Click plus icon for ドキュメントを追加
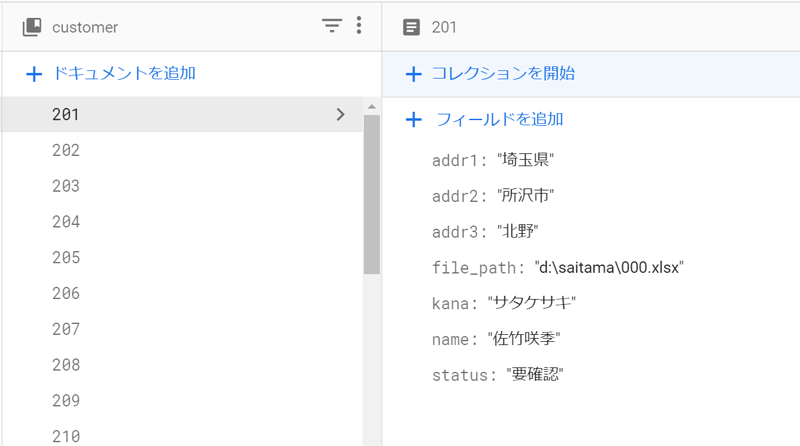Image resolution: width=800 pixels, height=446 pixels. coord(34,74)
